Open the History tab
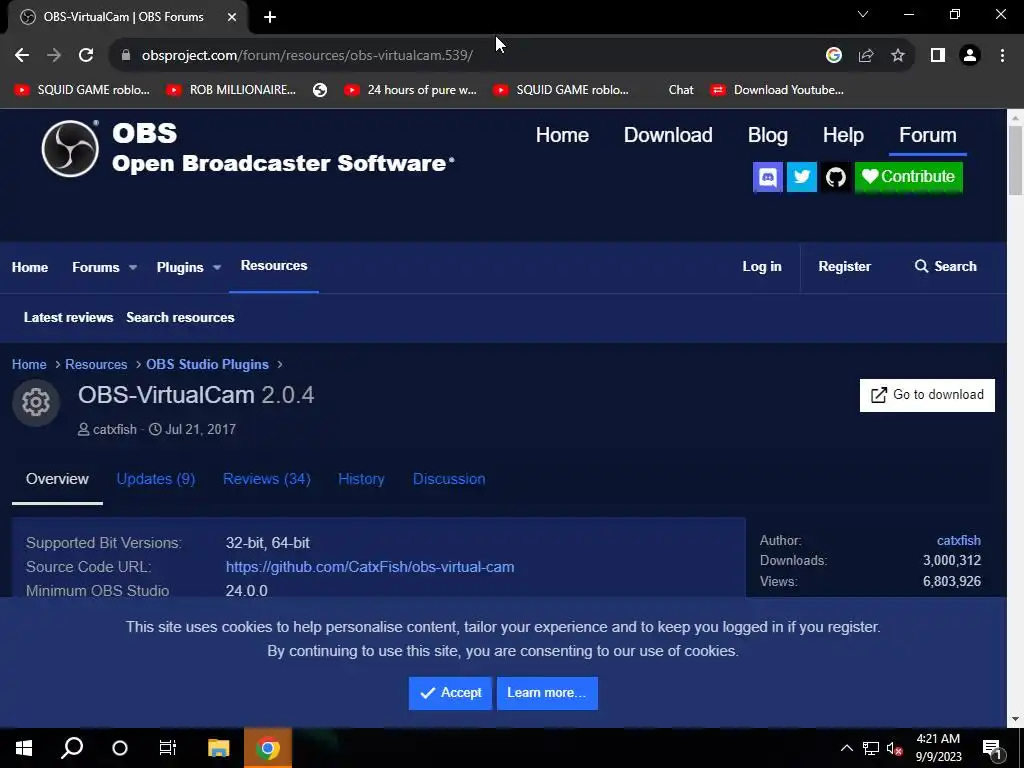Screen dimensions: 1024x768 tap(361, 479)
